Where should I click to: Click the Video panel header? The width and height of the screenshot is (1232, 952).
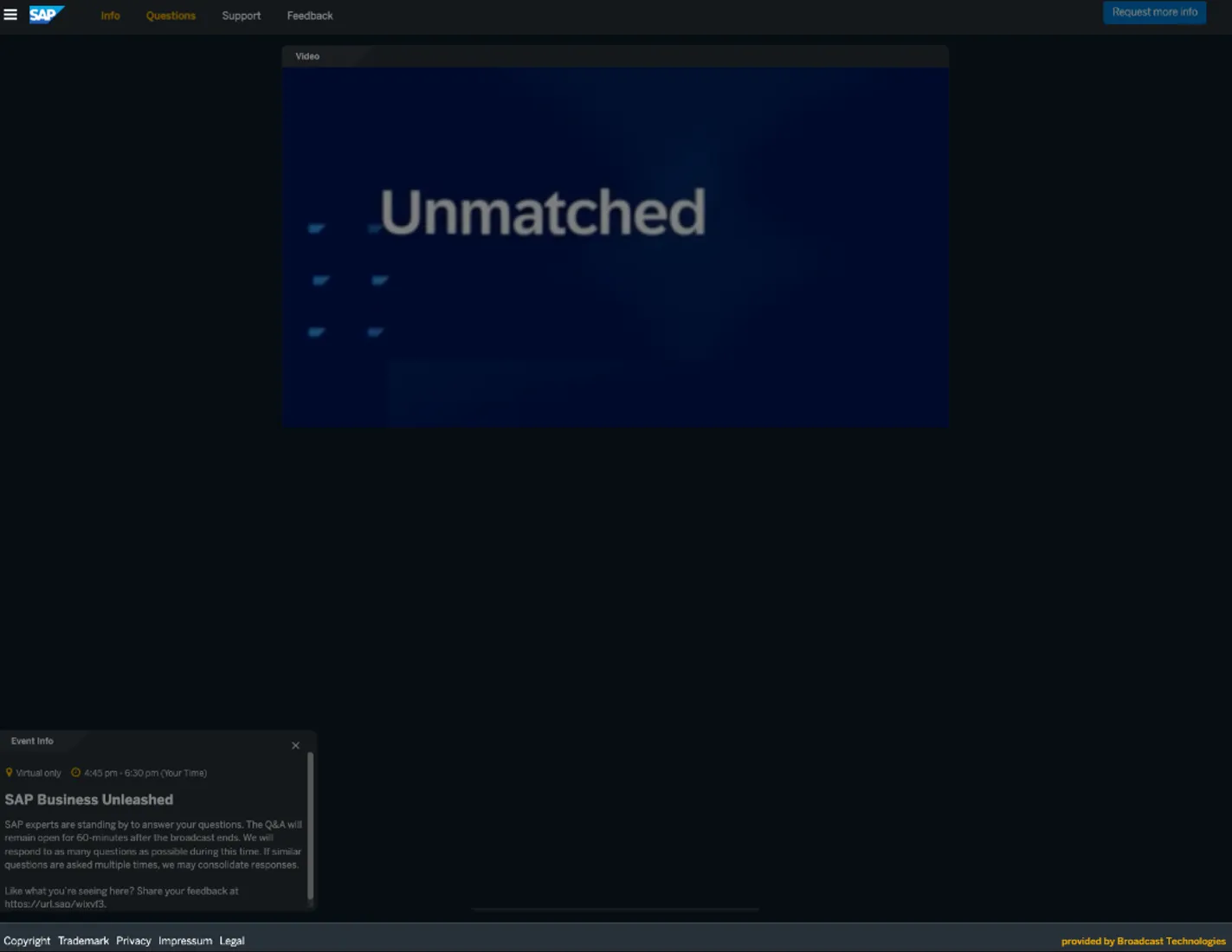tap(307, 56)
